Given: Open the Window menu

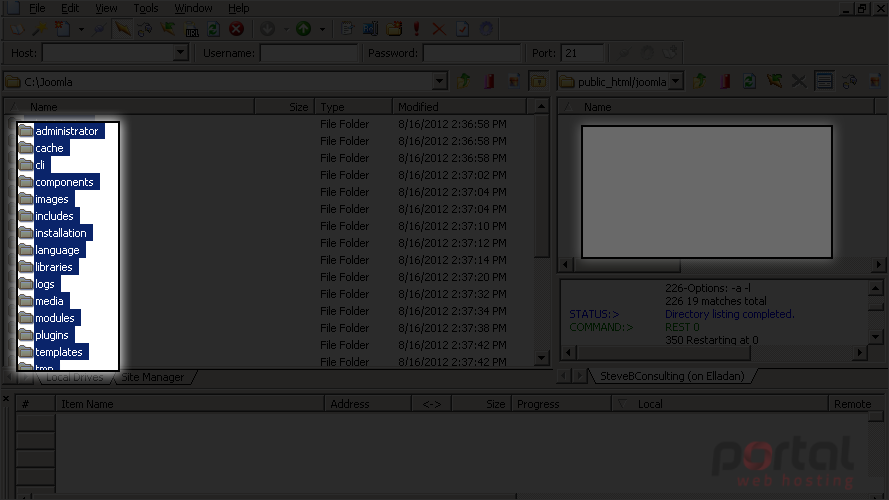Looking at the screenshot, I should (193, 8).
